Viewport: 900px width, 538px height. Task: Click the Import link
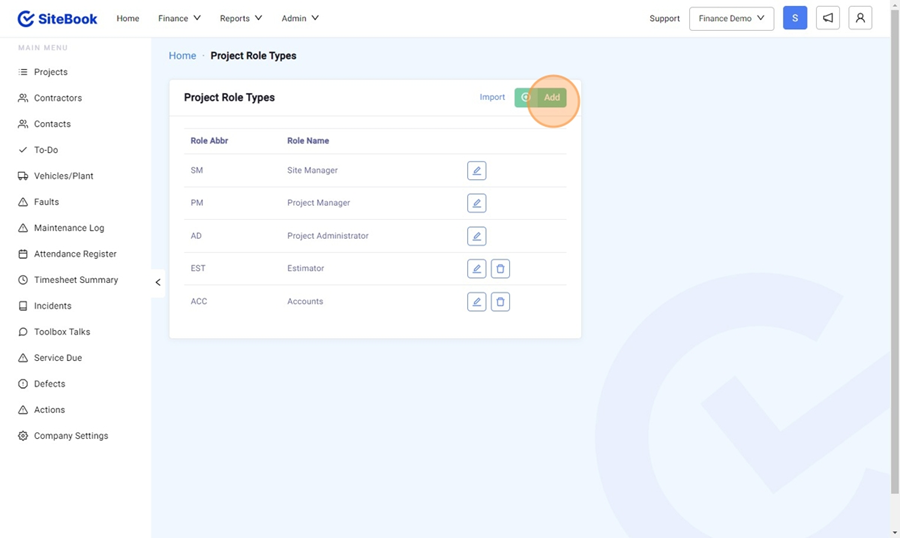tap(492, 97)
